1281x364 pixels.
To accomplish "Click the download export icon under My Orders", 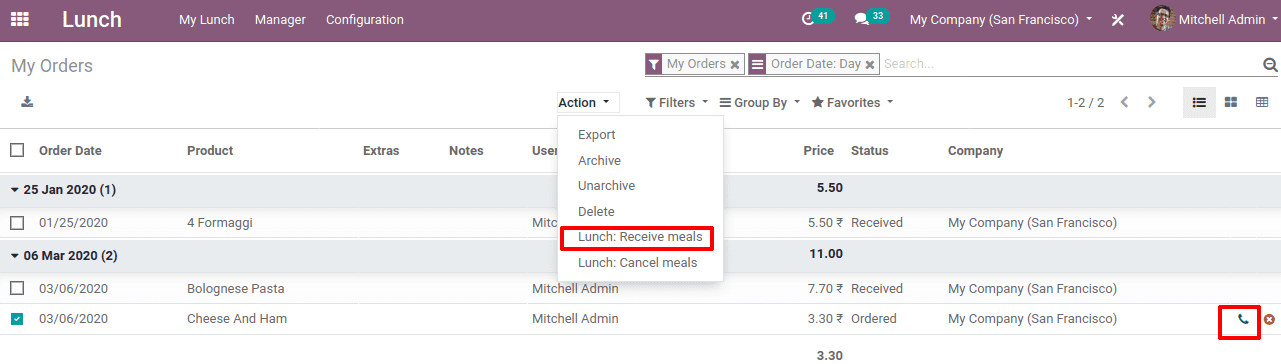I will tap(27, 102).
